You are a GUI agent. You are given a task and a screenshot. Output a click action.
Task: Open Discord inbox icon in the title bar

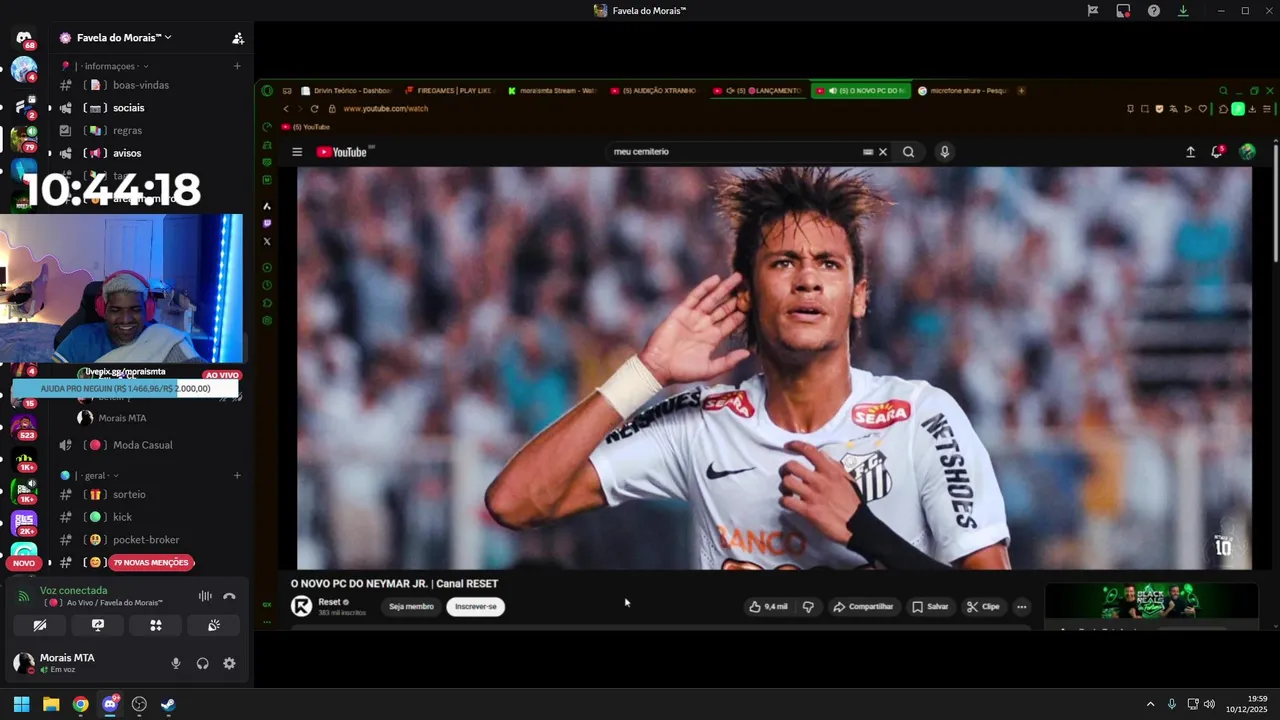(x=1123, y=11)
